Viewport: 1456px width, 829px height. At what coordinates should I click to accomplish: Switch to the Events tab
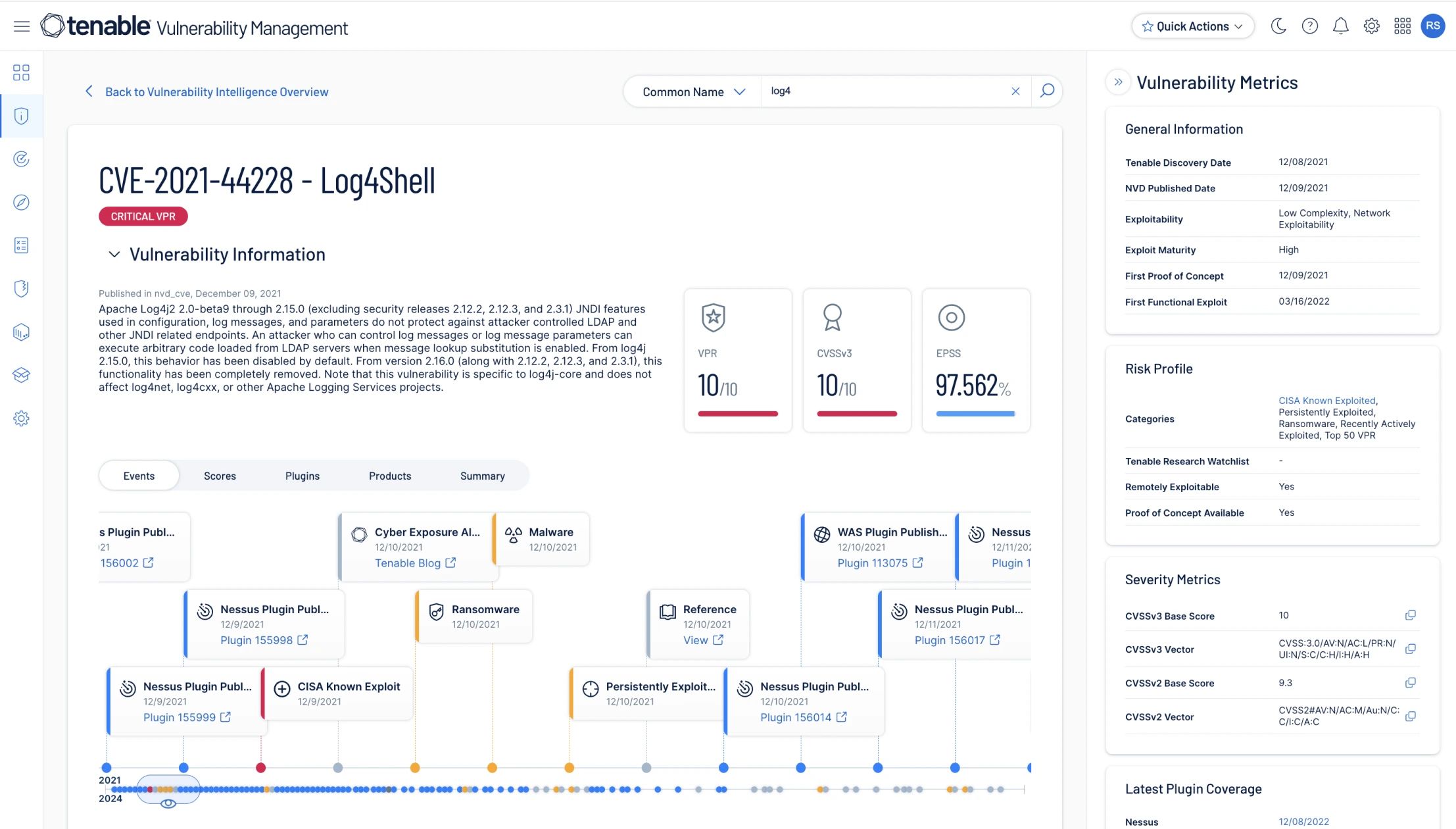click(x=139, y=476)
